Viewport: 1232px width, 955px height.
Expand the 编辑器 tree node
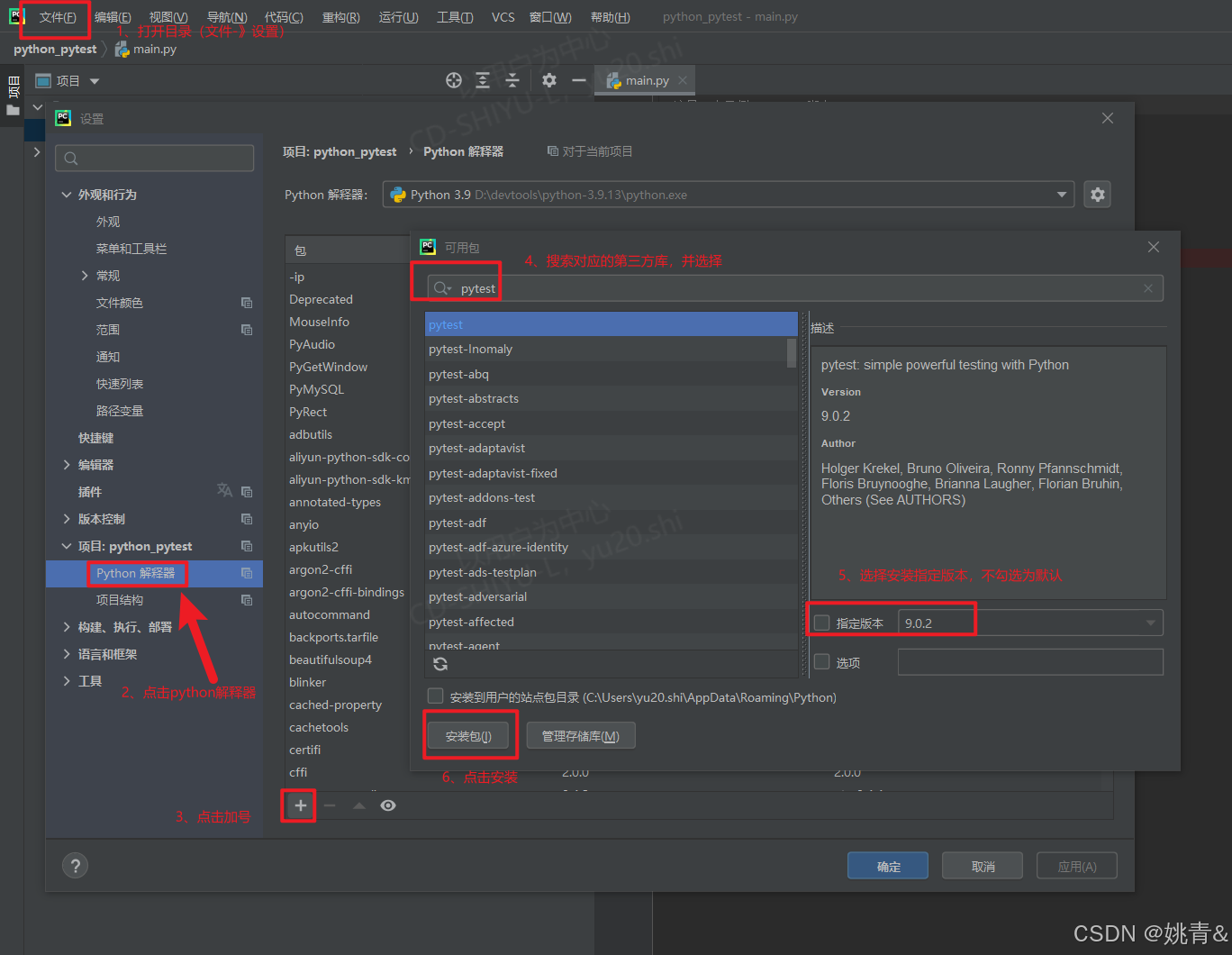(x=67, y=465)
